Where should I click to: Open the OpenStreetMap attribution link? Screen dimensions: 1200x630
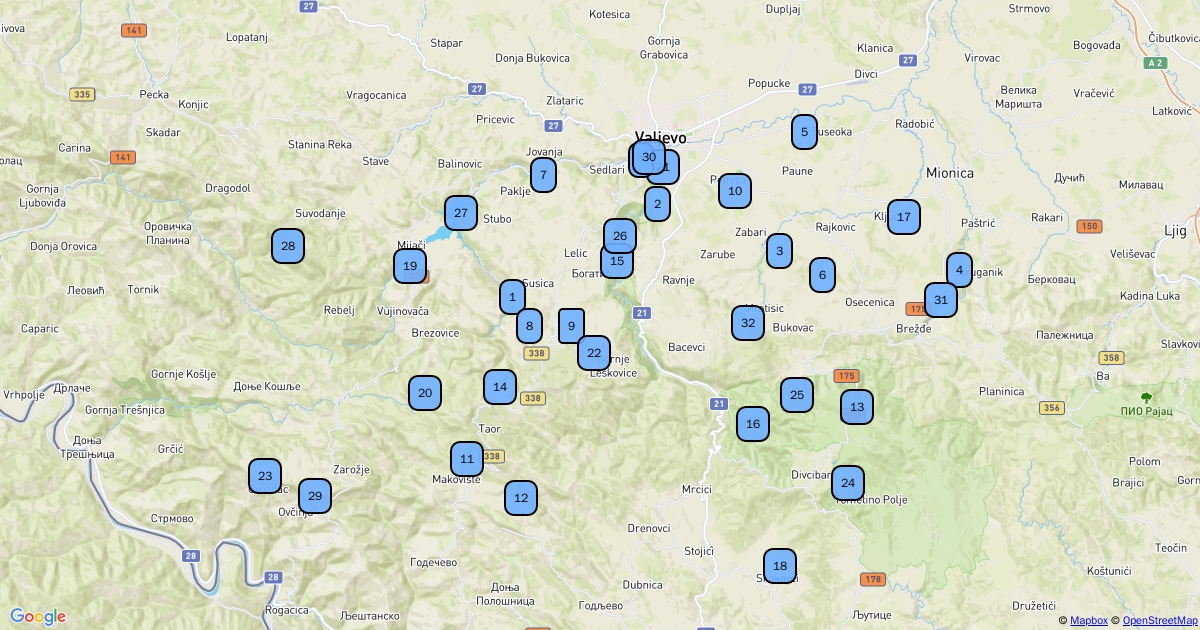click(x=1159, y=620)
